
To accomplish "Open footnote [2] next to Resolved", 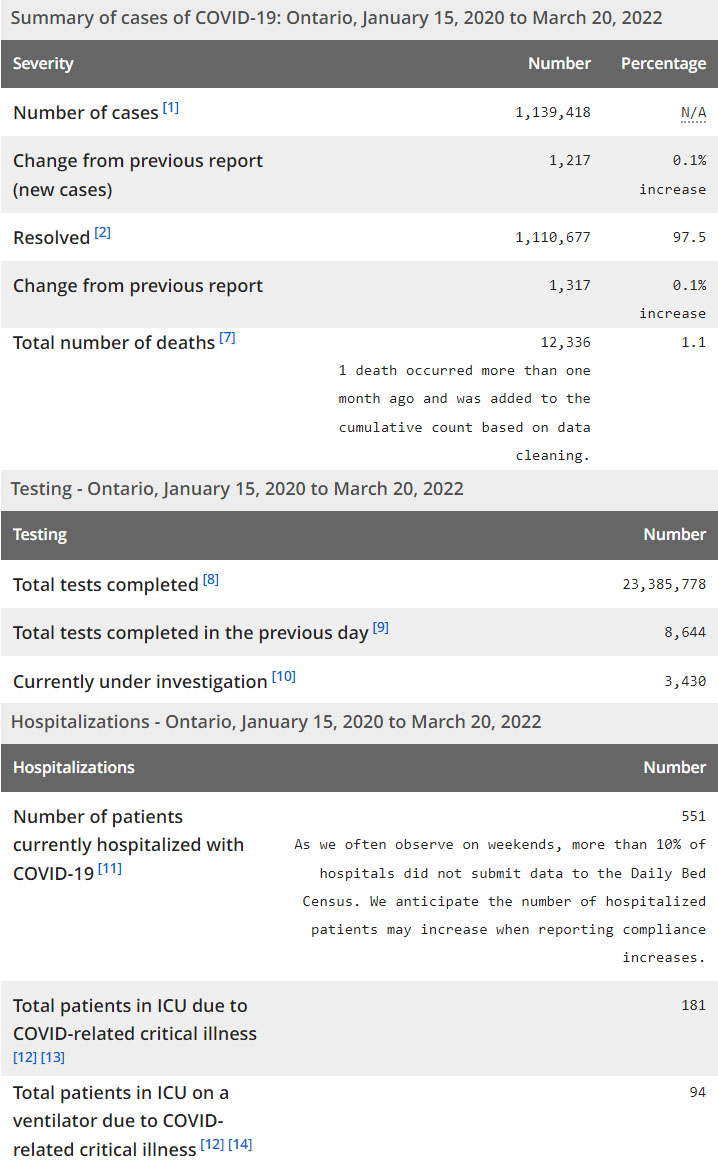I will pos(102,234).
